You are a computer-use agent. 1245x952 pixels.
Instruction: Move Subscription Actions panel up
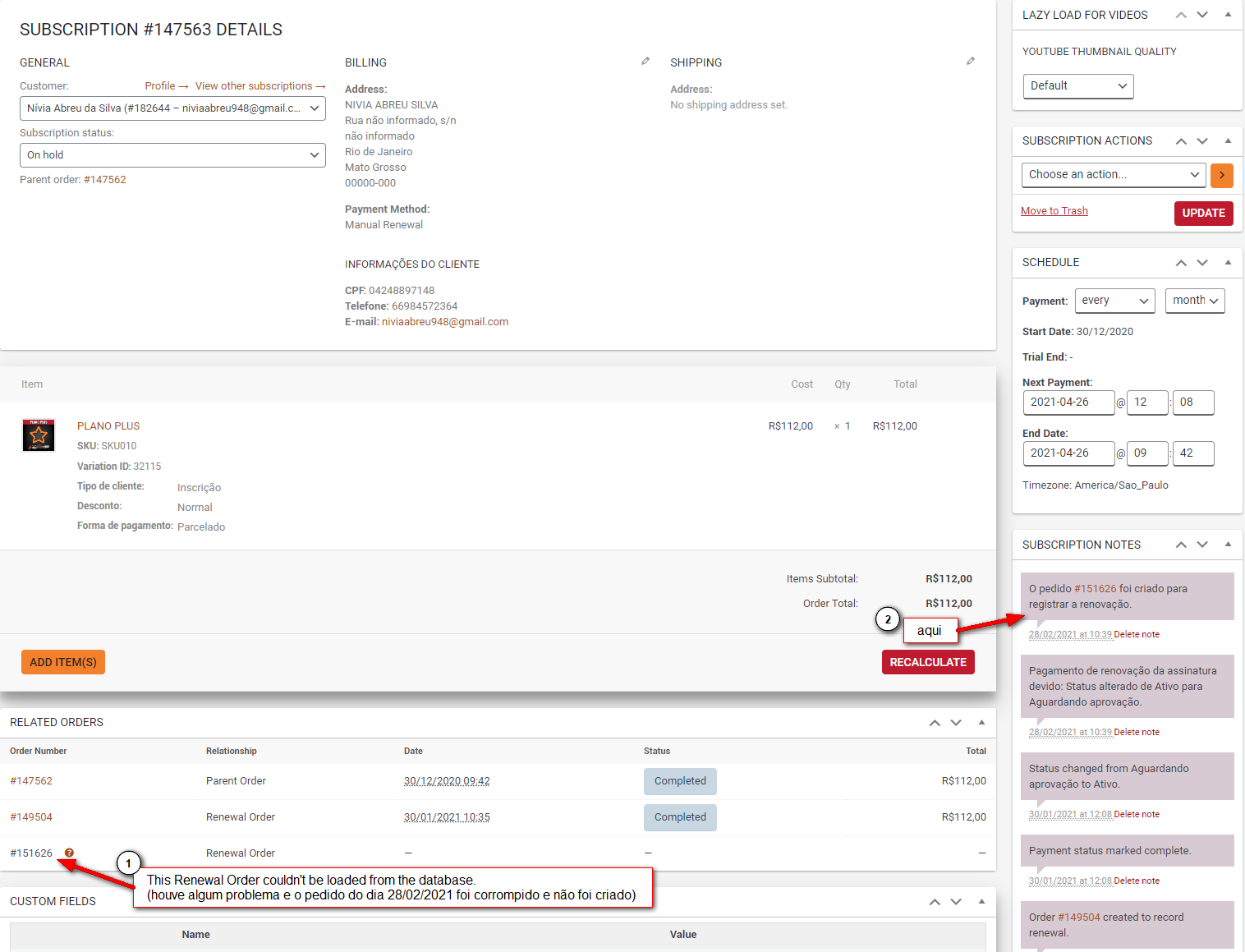(1181, 141)
